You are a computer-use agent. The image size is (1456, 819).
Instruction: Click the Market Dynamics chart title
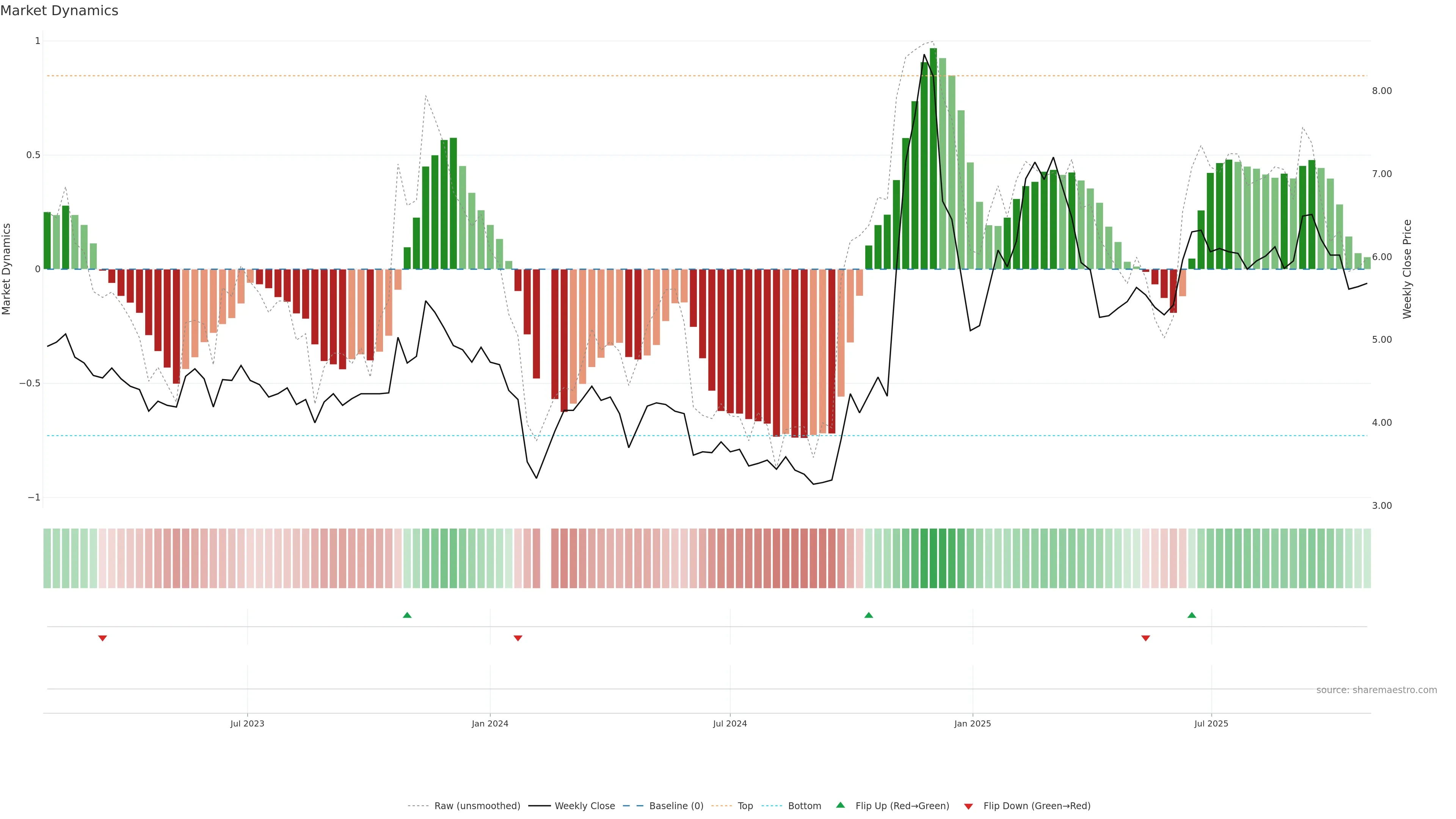tap(60, 11)
